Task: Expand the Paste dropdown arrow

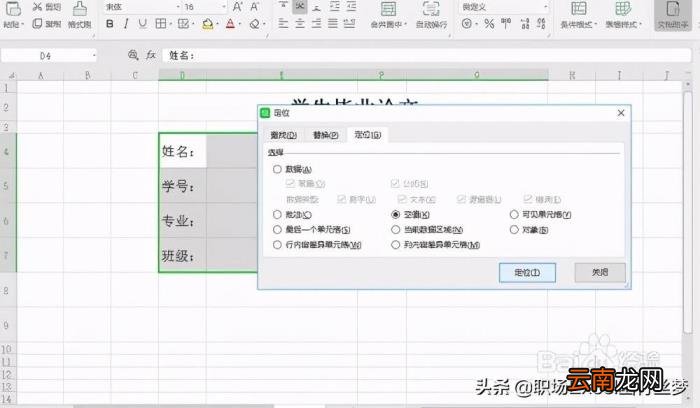Action: pos(23,24)
